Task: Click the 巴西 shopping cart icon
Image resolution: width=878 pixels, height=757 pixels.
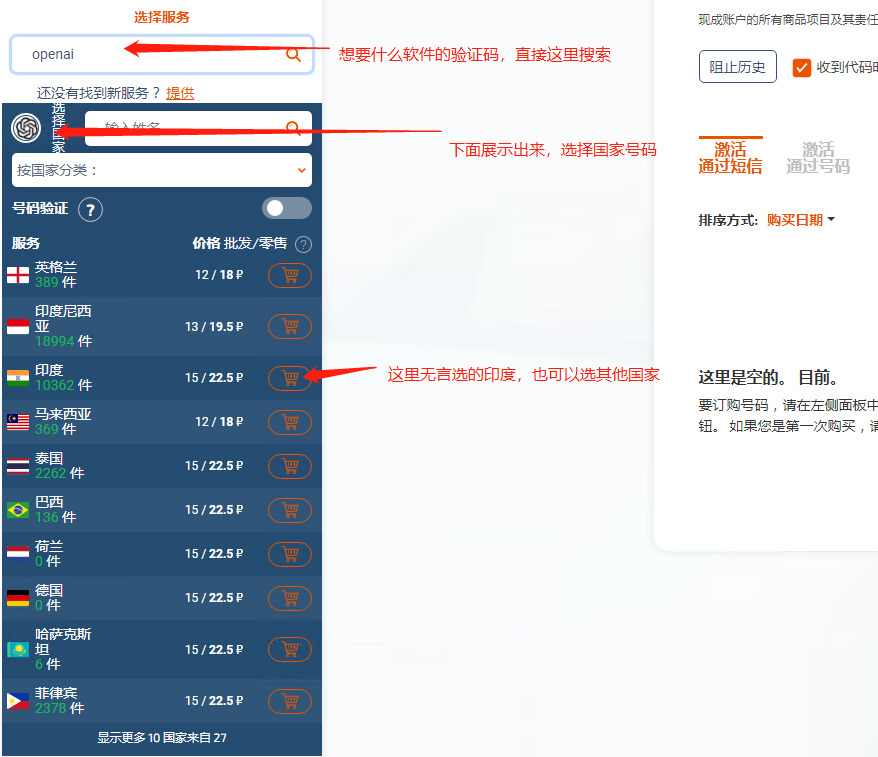Action: tap(289, 510)
